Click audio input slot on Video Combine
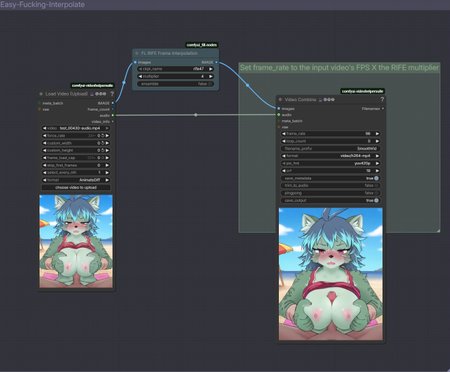 (x=279, y=115)
